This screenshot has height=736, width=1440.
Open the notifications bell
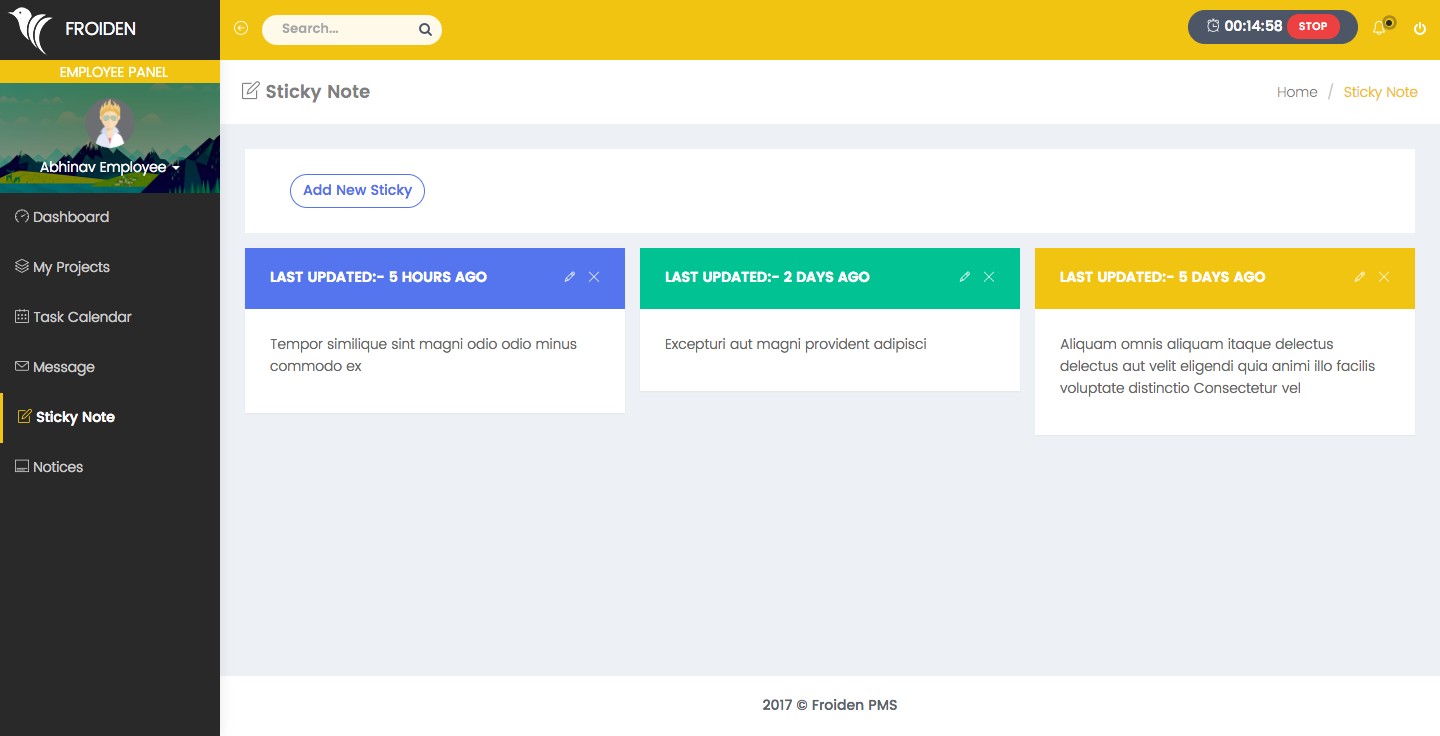1380,28
